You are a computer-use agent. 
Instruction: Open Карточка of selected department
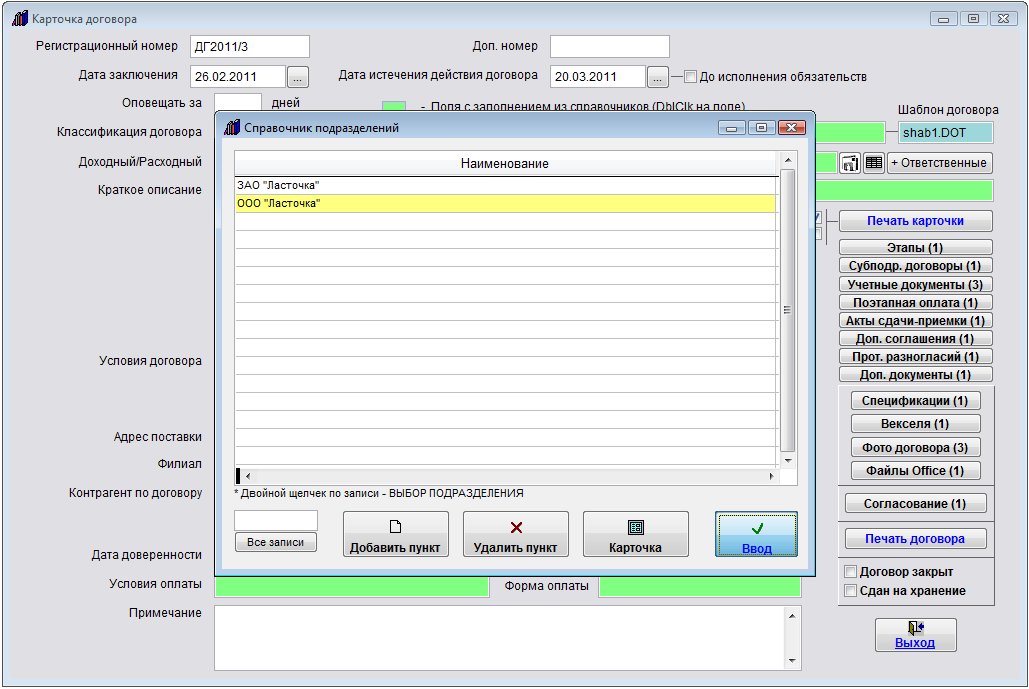pyautogui.click(x=635, y=534)
